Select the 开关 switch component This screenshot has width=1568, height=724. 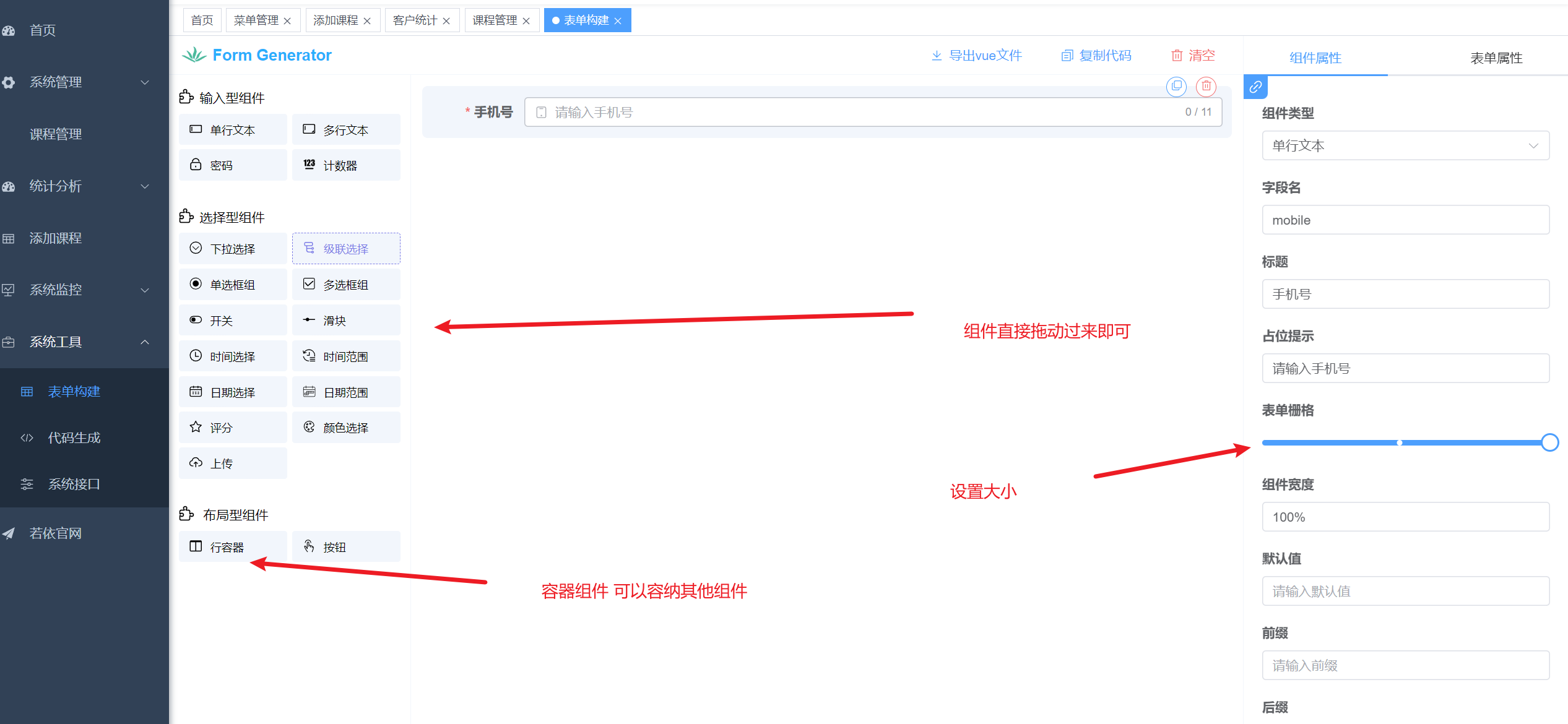click(233, 321)
